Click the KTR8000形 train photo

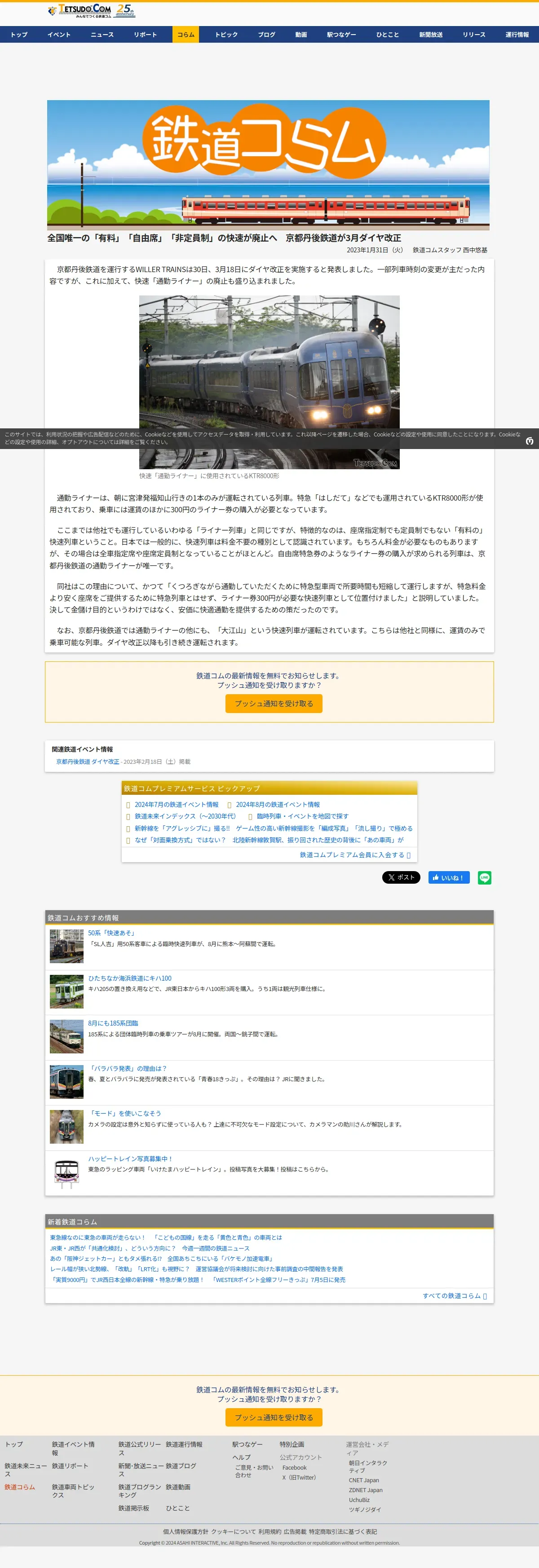point(269,382)
